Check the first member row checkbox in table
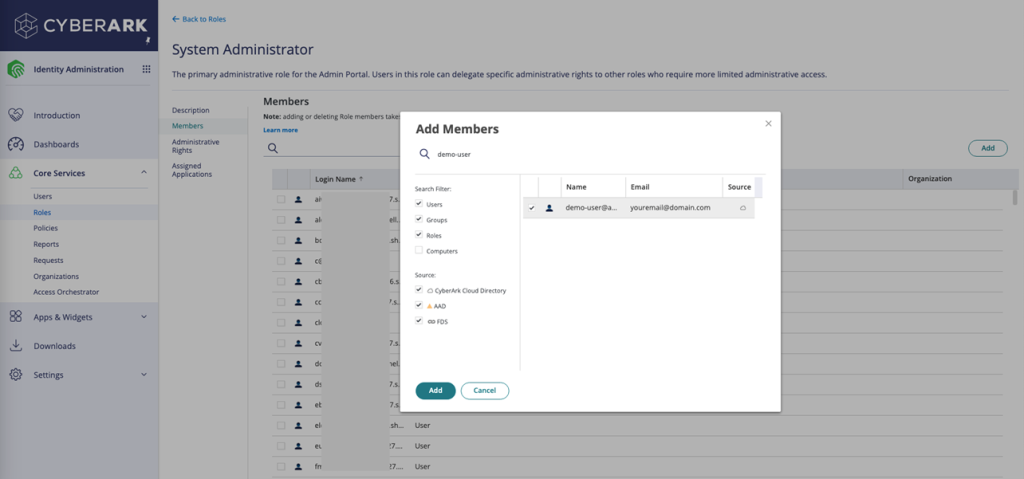 [281, 199]
